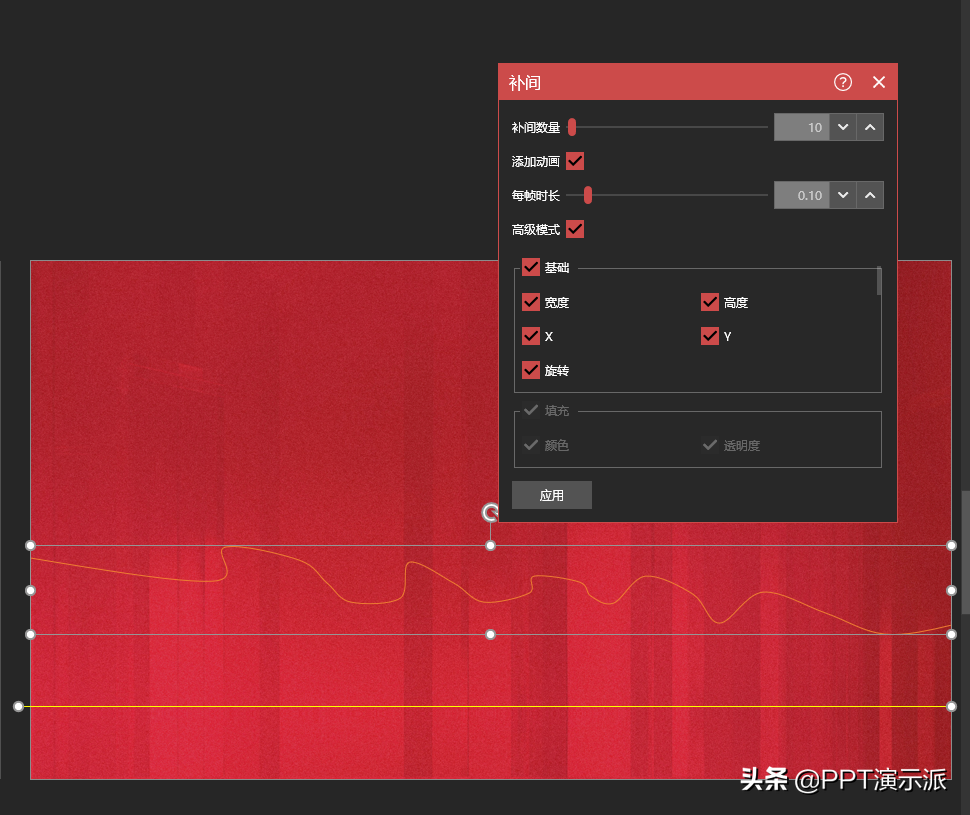This screenshot has width=970, height=815.
Task: Close the 补间 dialog
Action: click(x=879, y=82)
